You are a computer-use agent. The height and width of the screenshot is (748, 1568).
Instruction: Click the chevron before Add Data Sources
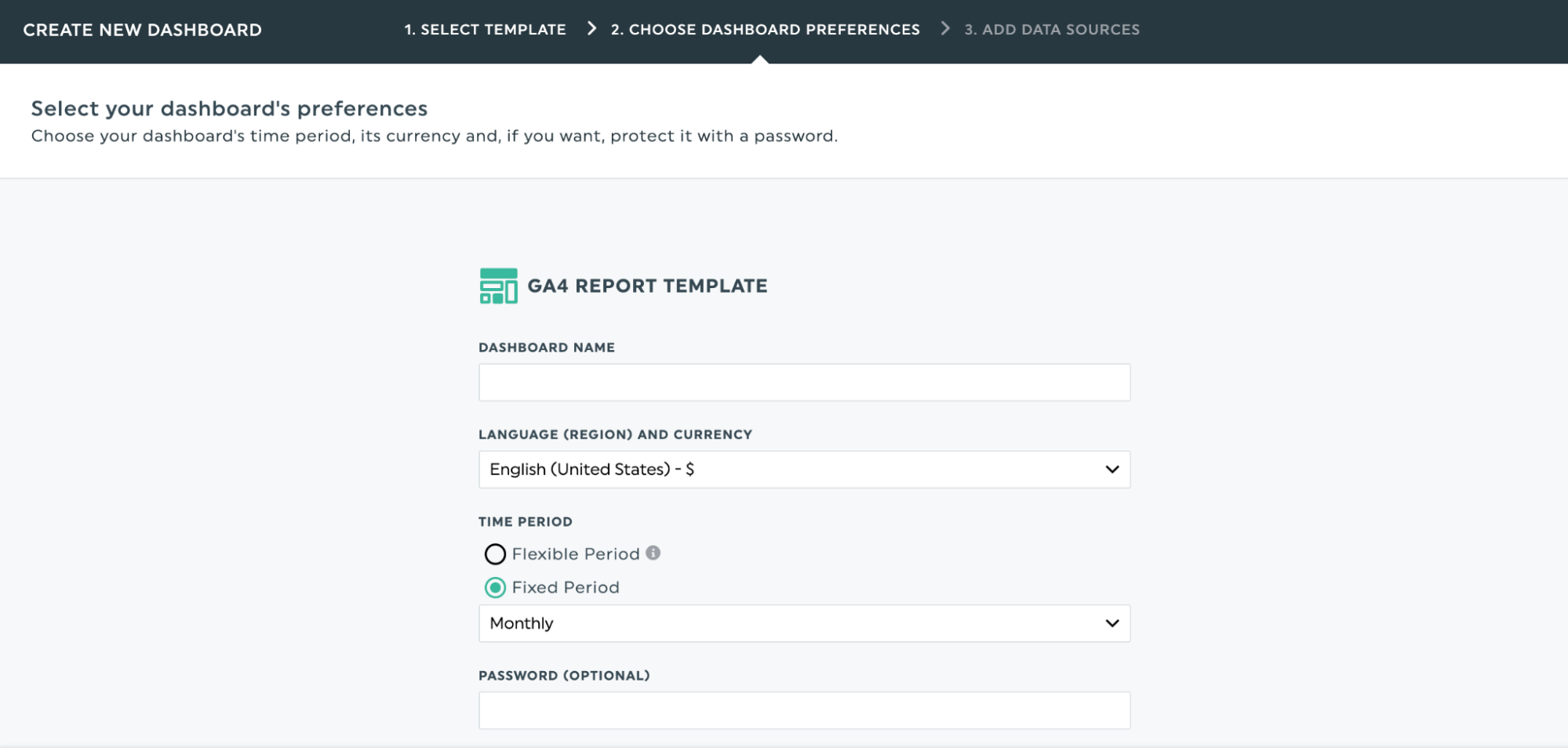[945, 29]
